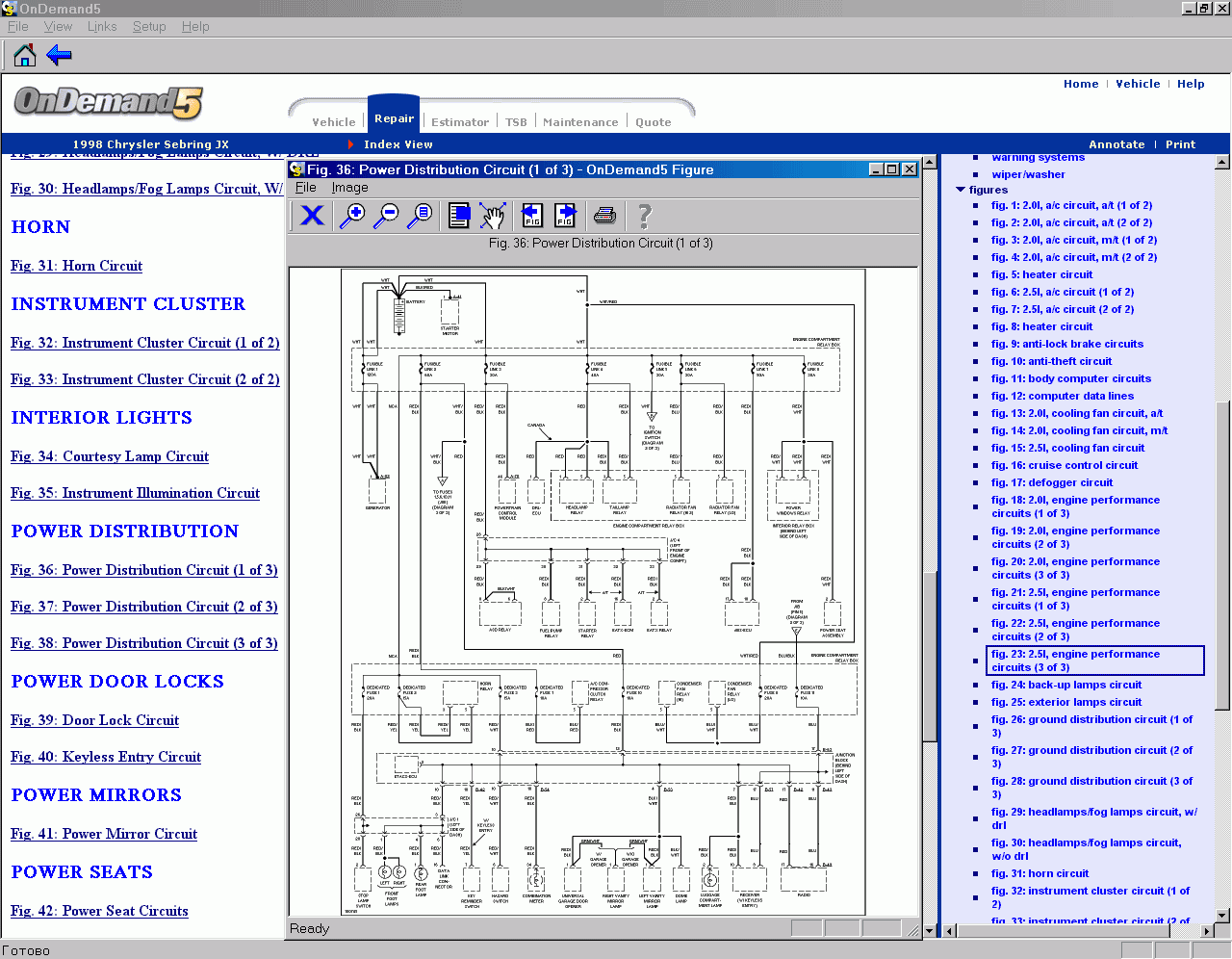The image size is (1232, 959).
Task: Open the Setup menu
Action: (149, 26)
